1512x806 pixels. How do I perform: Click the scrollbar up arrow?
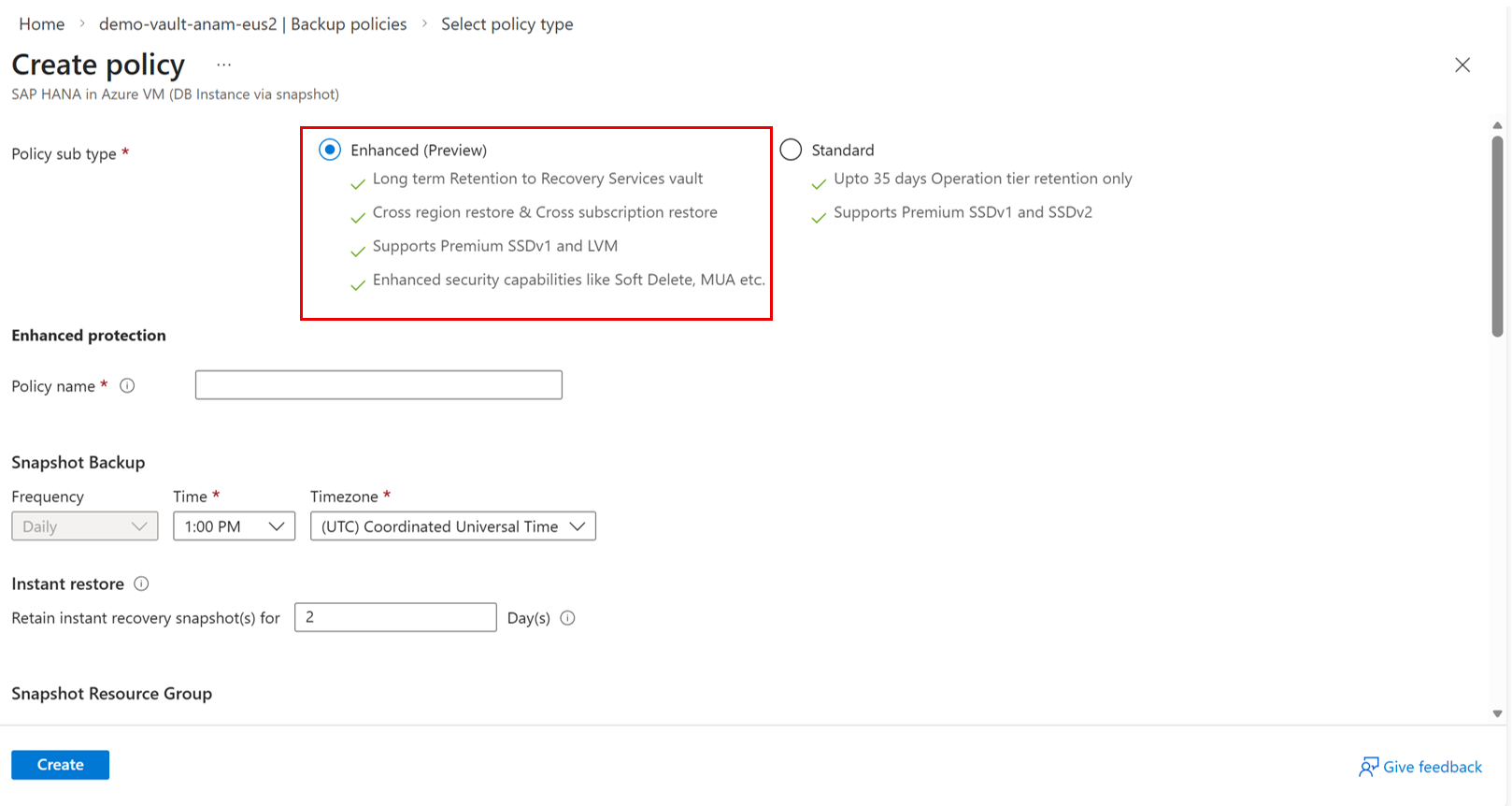tap(1497, 125)
